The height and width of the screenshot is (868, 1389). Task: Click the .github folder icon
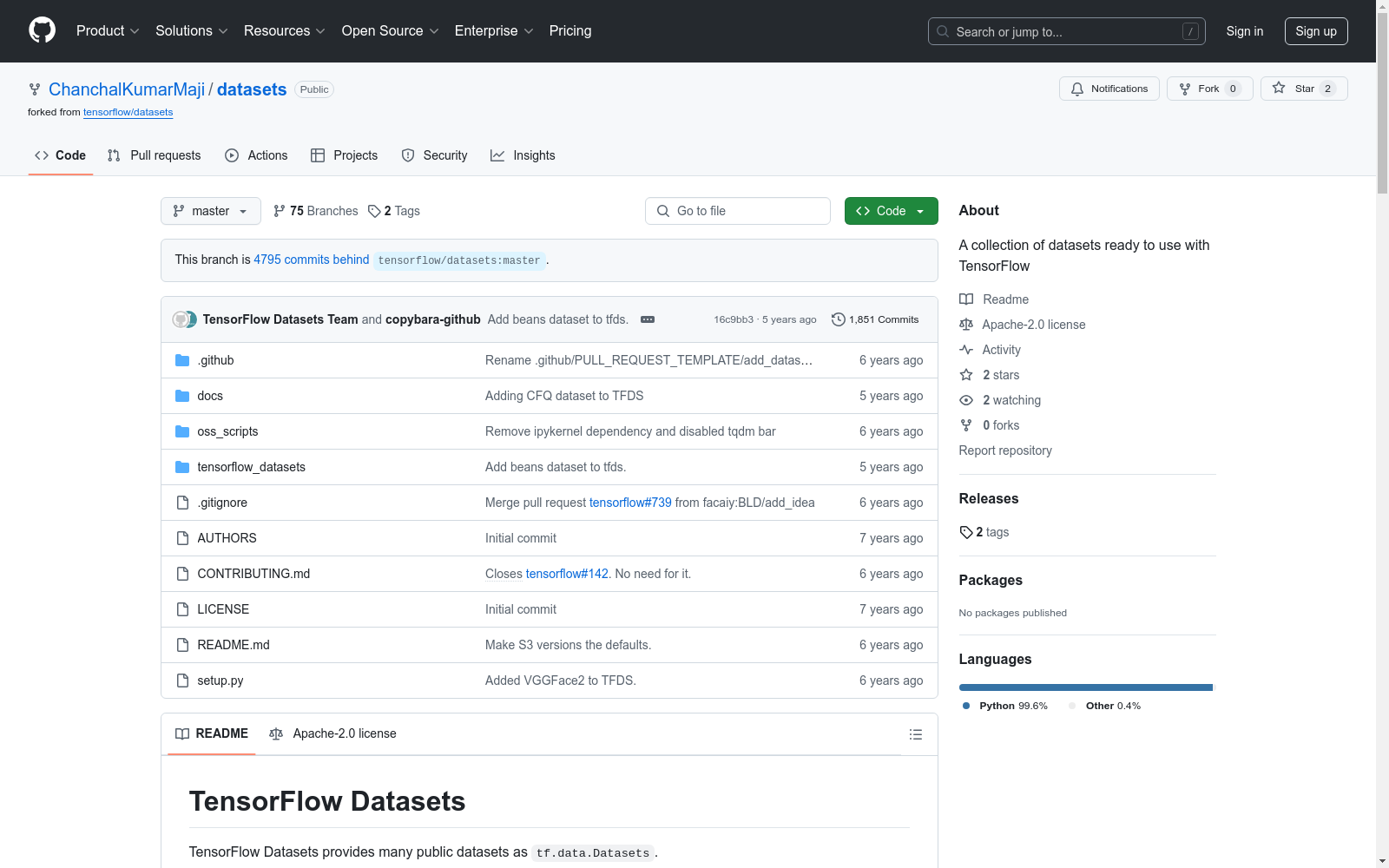(182, 360)
